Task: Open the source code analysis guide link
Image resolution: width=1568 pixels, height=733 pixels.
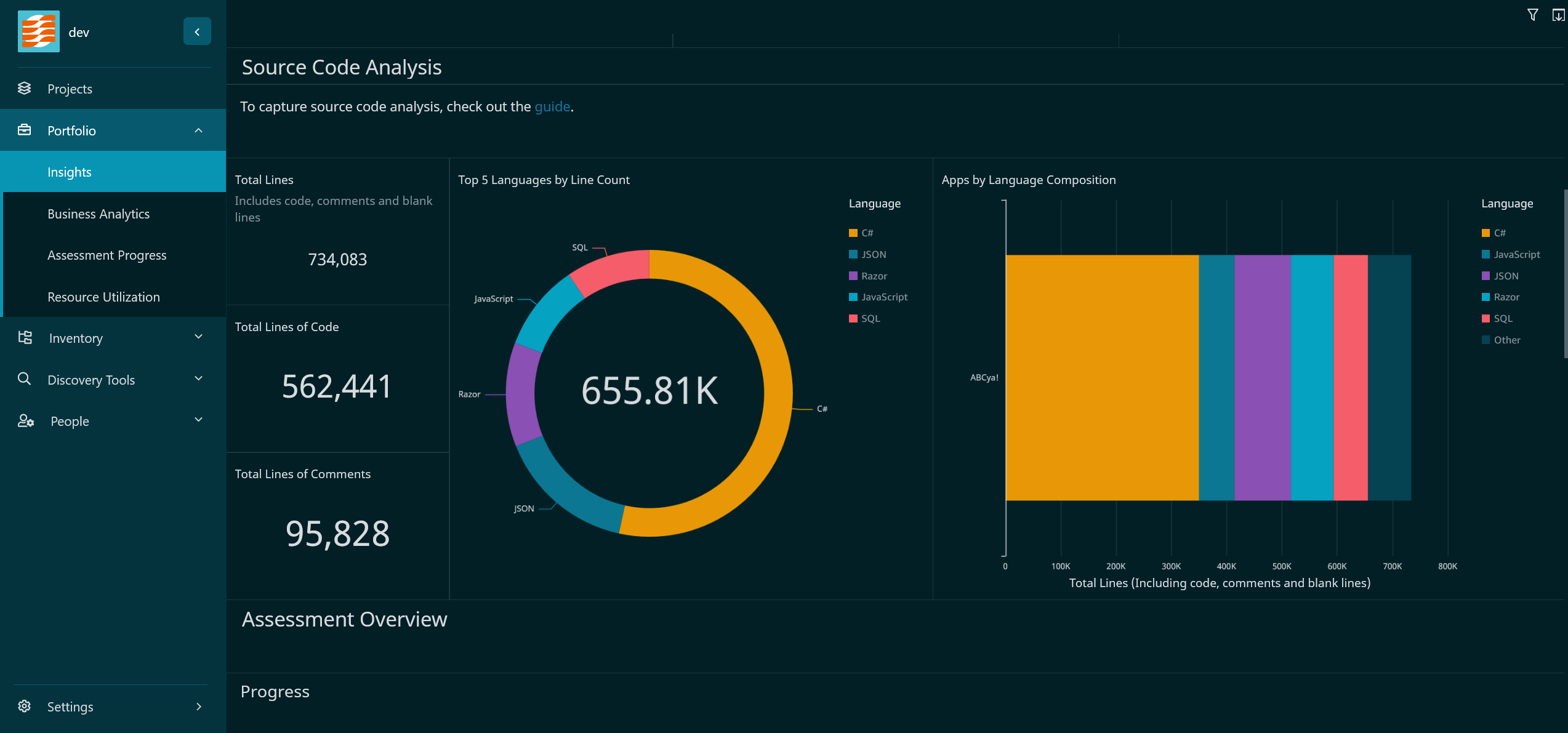Action: (x=552, y=106)
